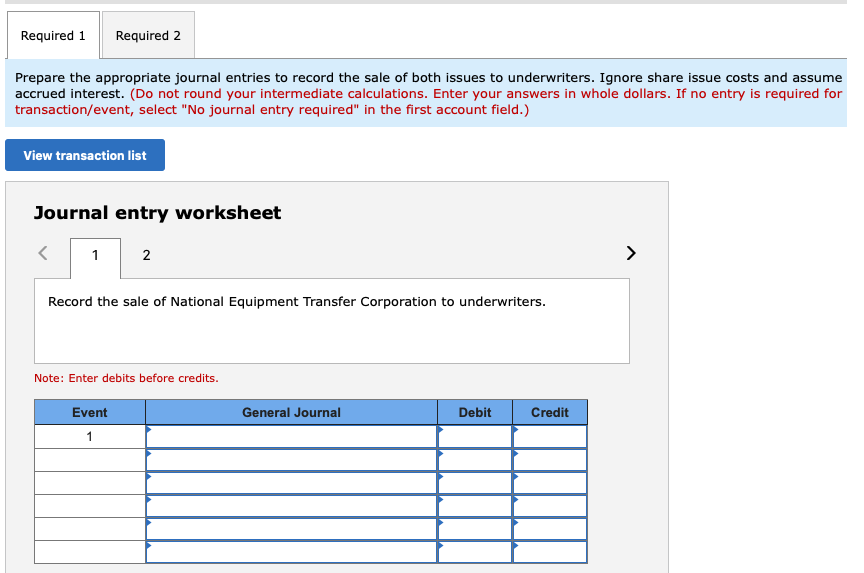Viewport: 864px width, 573px height.
Task: Open General Journal account field in second row
Action: pos(291,460)
